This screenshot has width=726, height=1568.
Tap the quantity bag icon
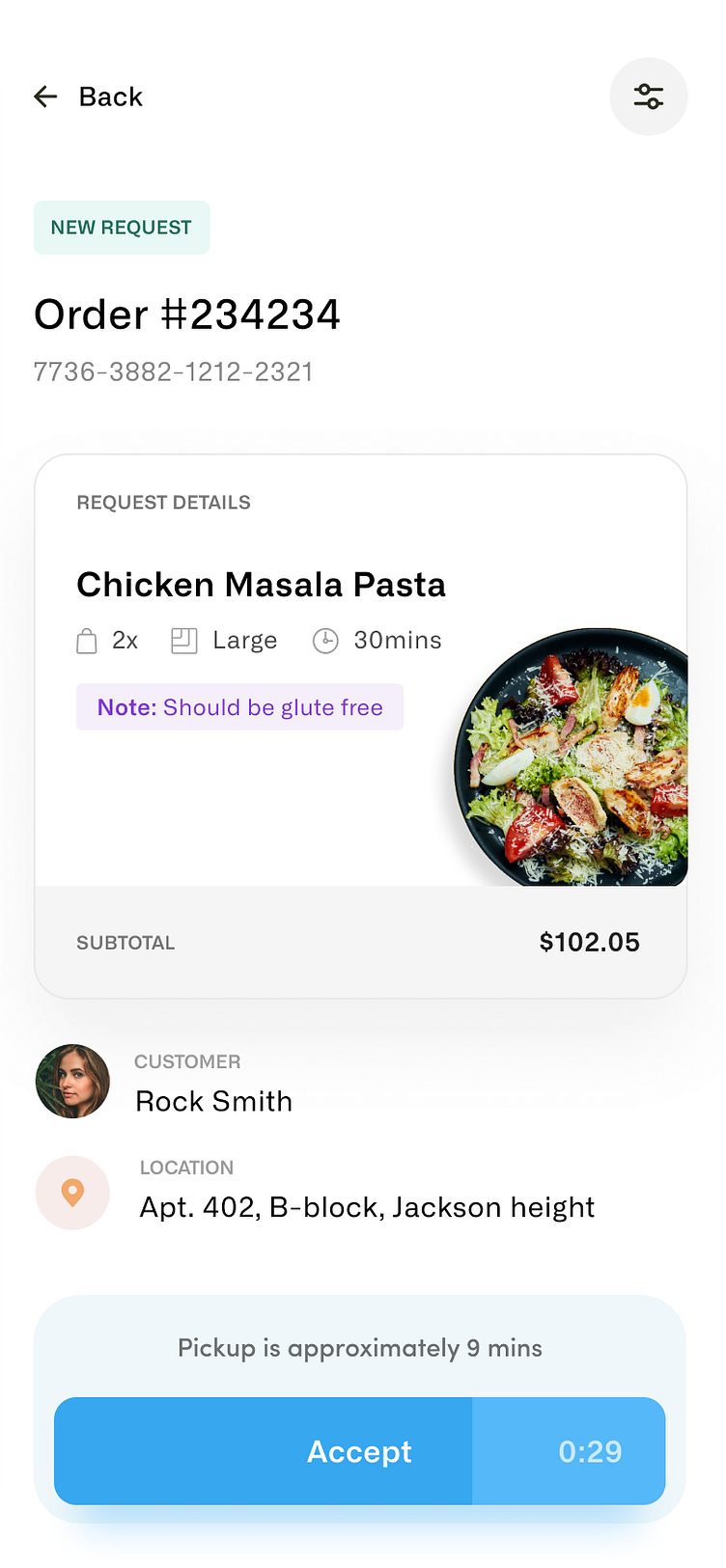87,641
